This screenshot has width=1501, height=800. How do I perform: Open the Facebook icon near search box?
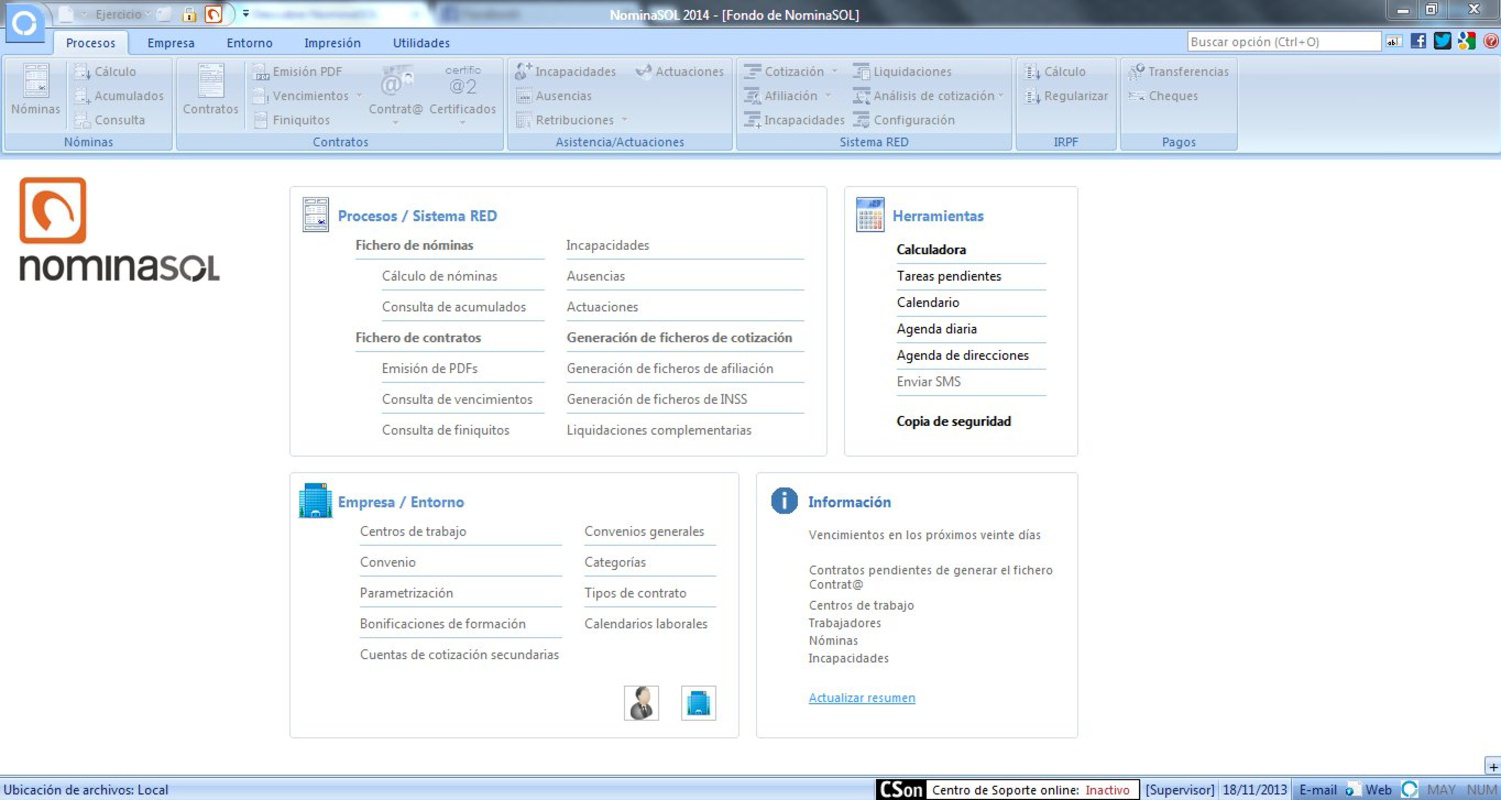tap(1418, 41)
